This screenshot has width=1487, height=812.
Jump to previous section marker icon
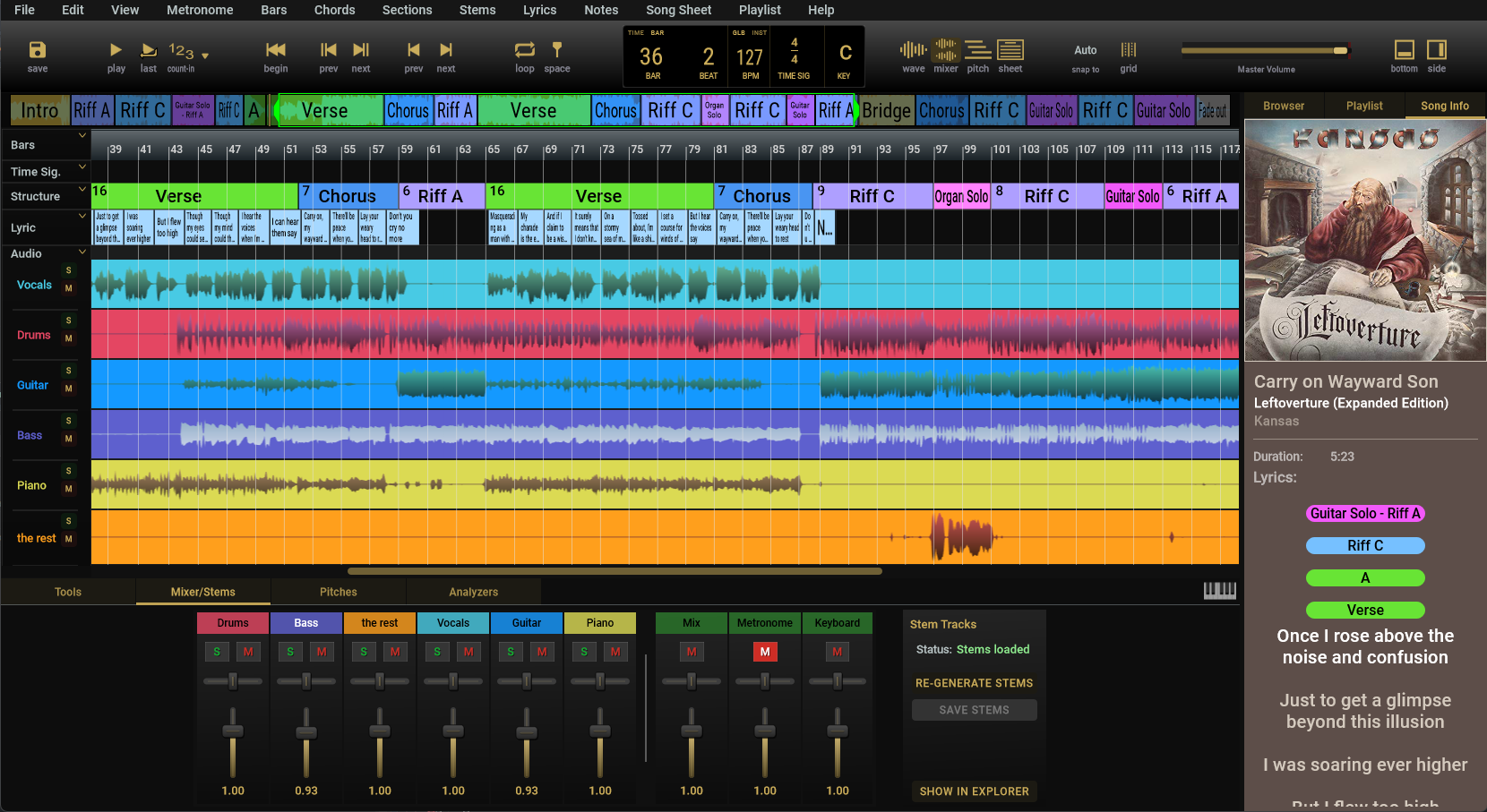pyautogui.click(x=413, y=50)
